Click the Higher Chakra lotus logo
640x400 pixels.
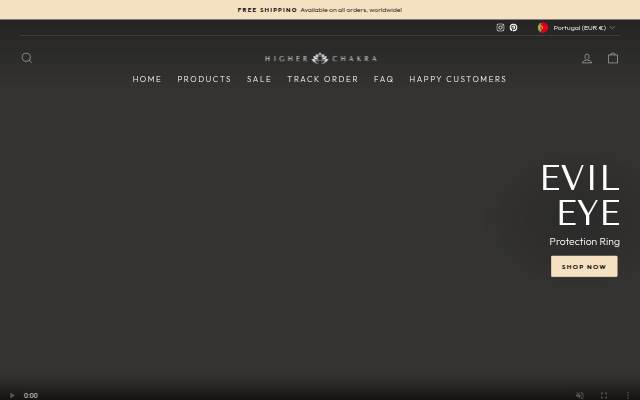pos(320,58)
